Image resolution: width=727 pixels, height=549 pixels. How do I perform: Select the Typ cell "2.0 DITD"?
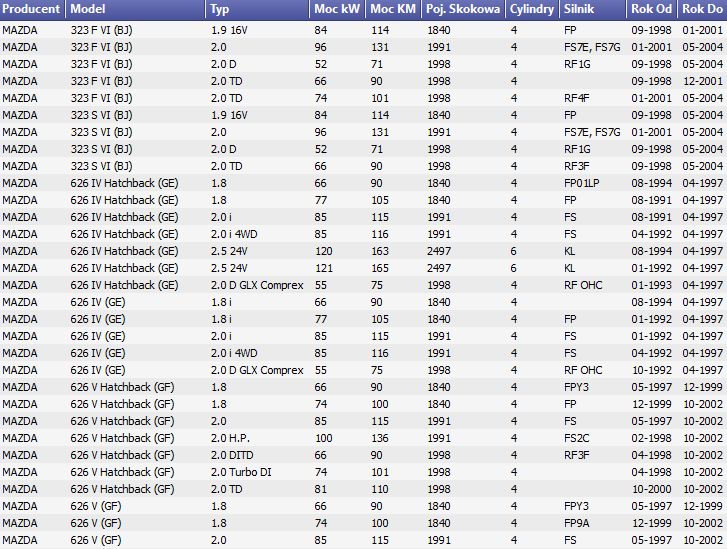click(232, 455)
